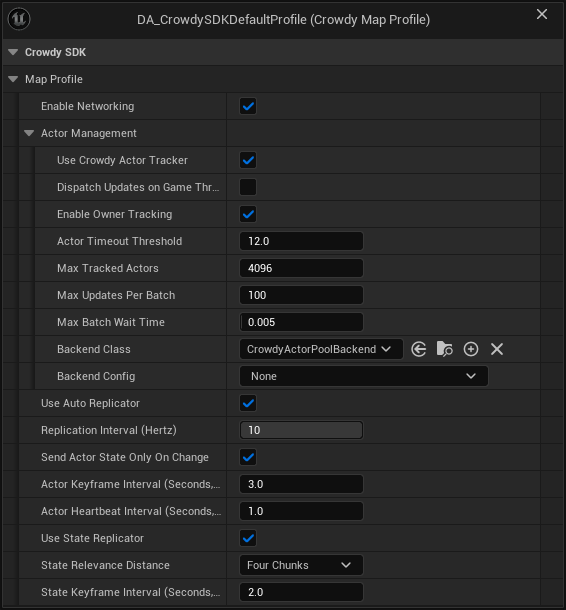The height and width of the screenshot is (610, 566).
Task: Uncheck Use State Replicator
Action: click(x=248, y=538)
